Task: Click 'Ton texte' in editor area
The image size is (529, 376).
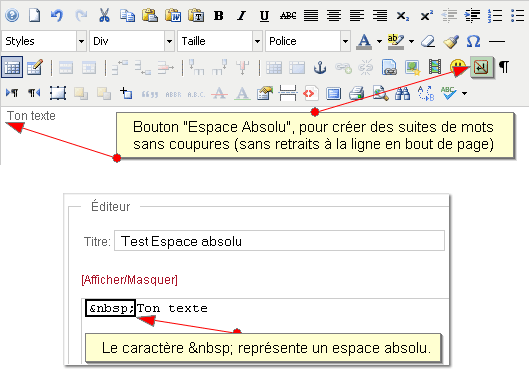Action: [x=31, y=116]
